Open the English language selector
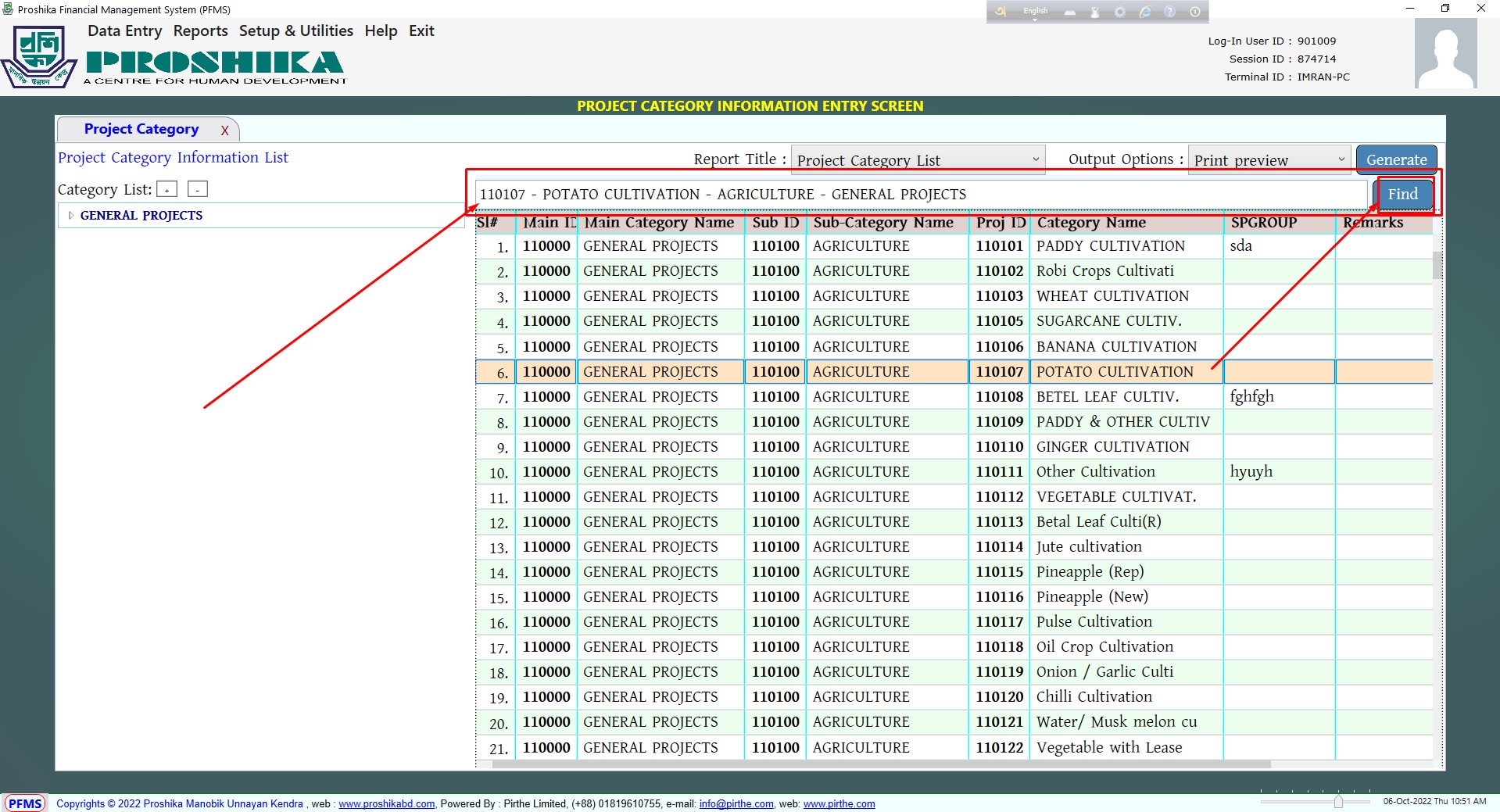Viewport: 1500px width, 812px height. coord(1035,12)
